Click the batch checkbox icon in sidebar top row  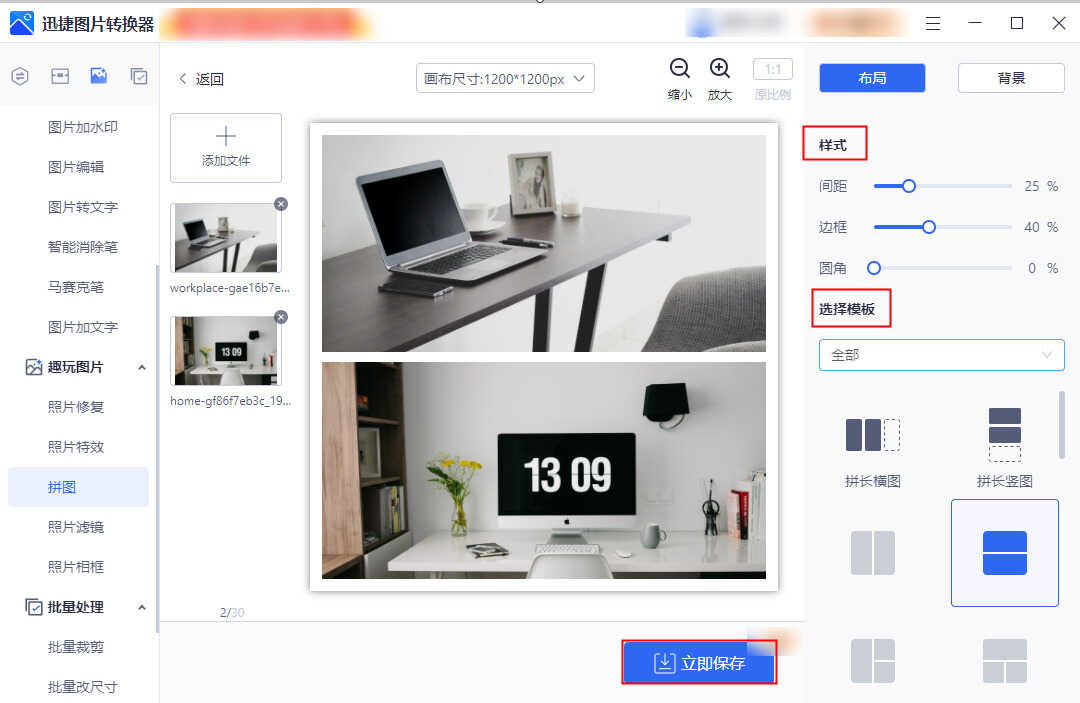coord(138,76)
